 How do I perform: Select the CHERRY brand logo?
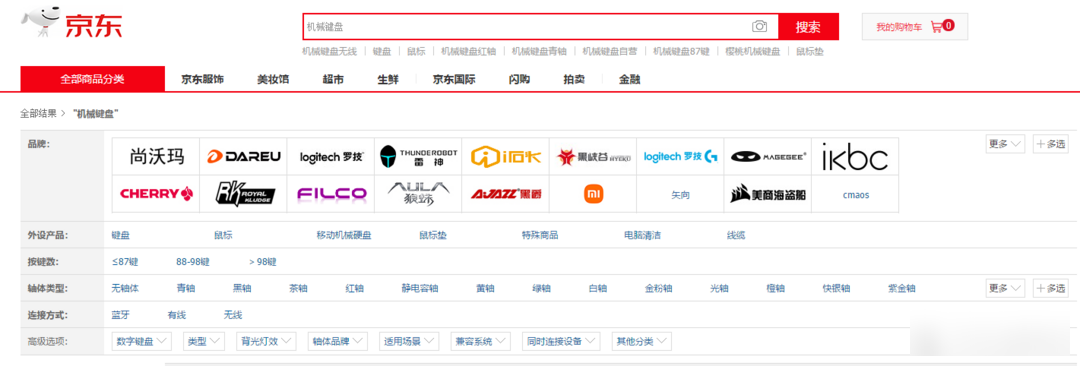(156, 194)
